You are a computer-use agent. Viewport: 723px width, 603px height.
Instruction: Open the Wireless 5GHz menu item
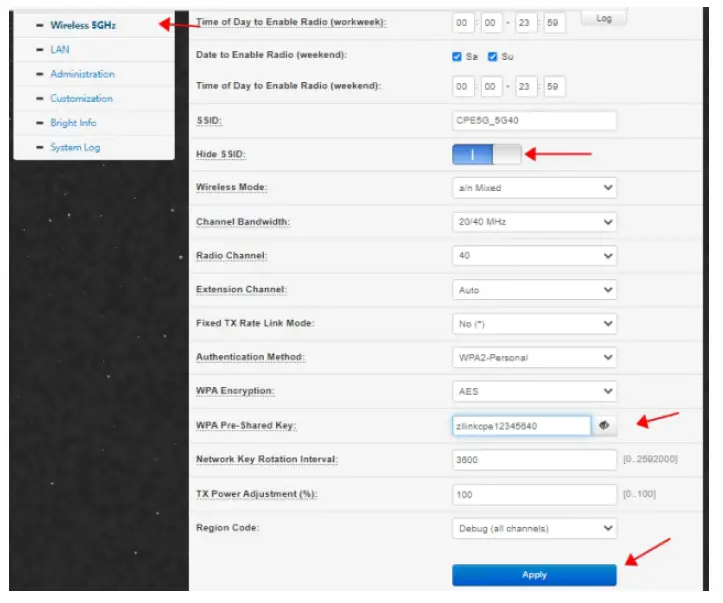click(x=83, y=25)
